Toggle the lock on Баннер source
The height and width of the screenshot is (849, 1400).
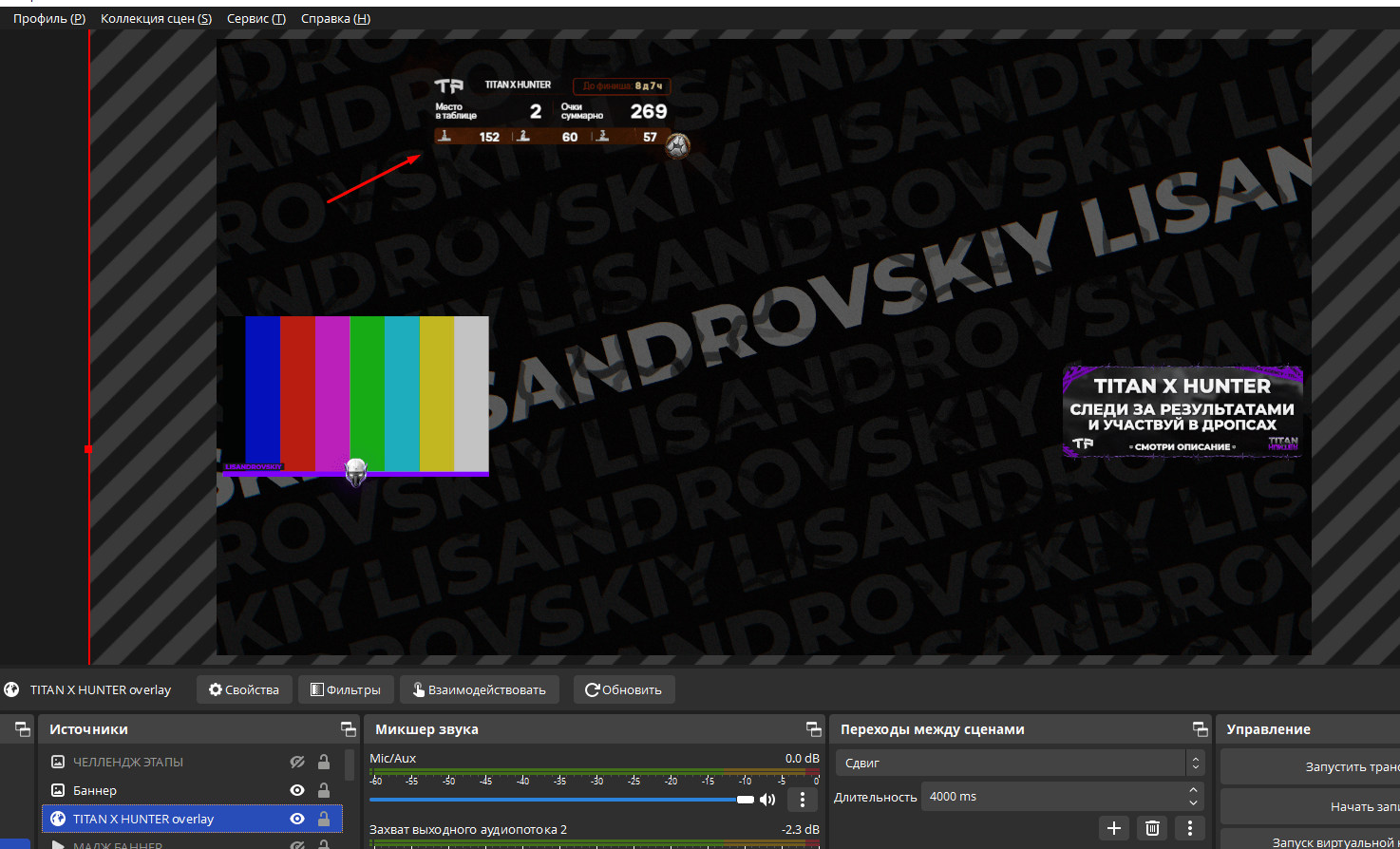(x=324, y=790)
